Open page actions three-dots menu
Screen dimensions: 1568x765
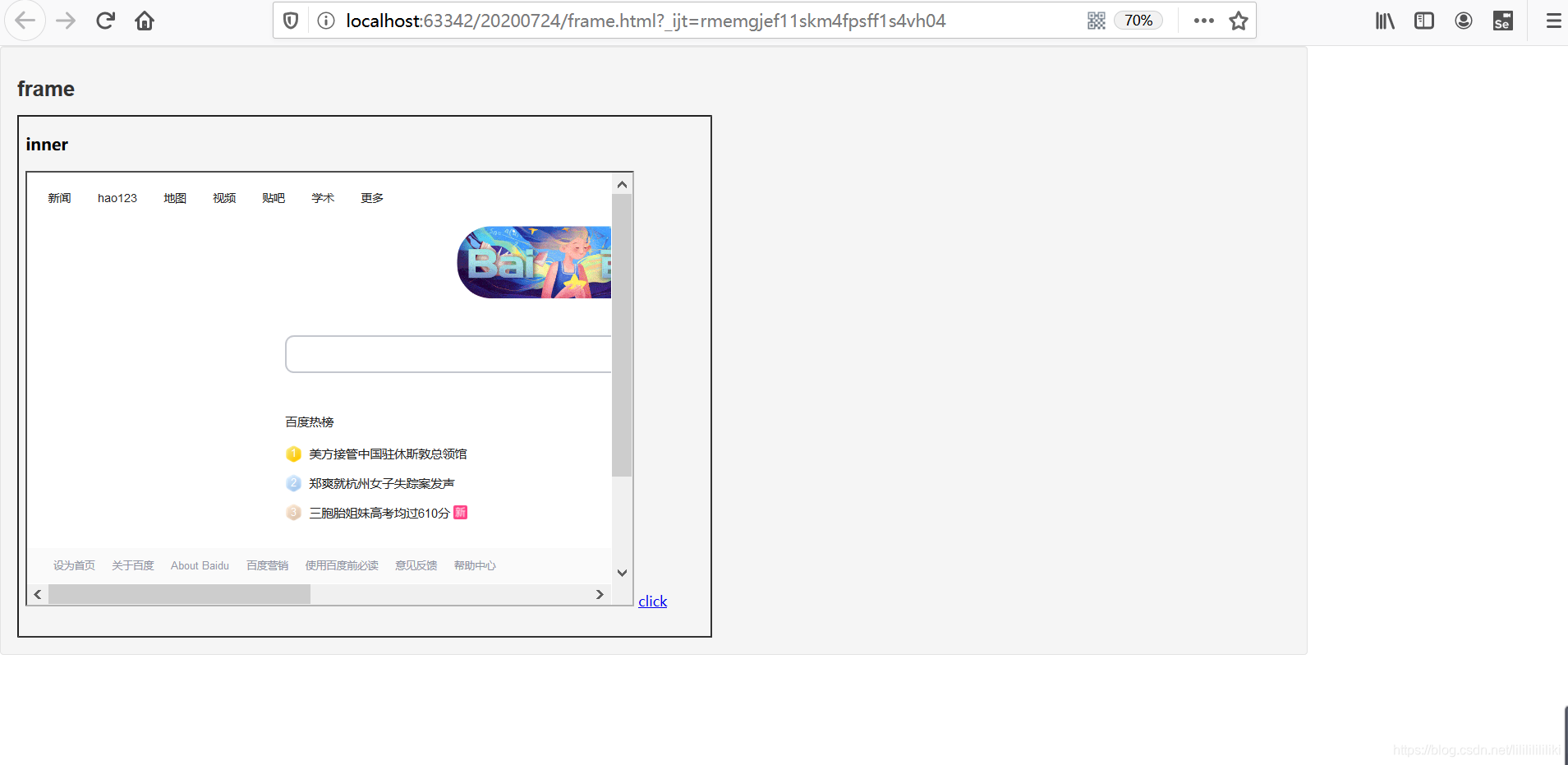click(1204, 21)
